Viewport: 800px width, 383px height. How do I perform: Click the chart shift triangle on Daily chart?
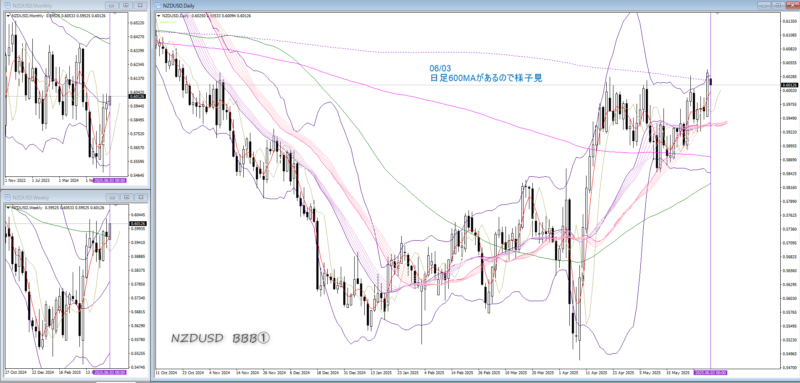718,14
